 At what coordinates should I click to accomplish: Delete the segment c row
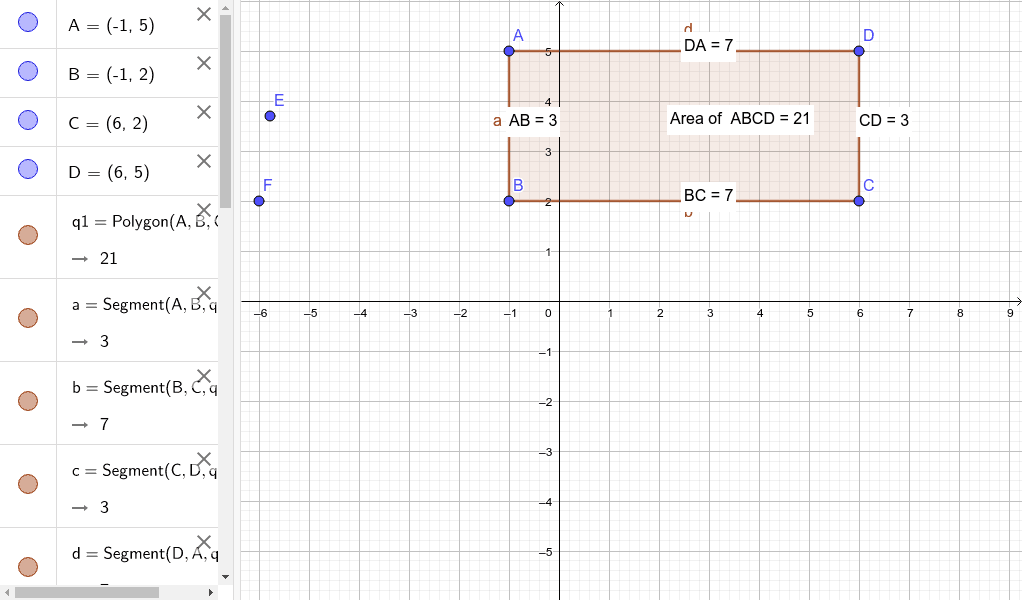coord(204,458)
